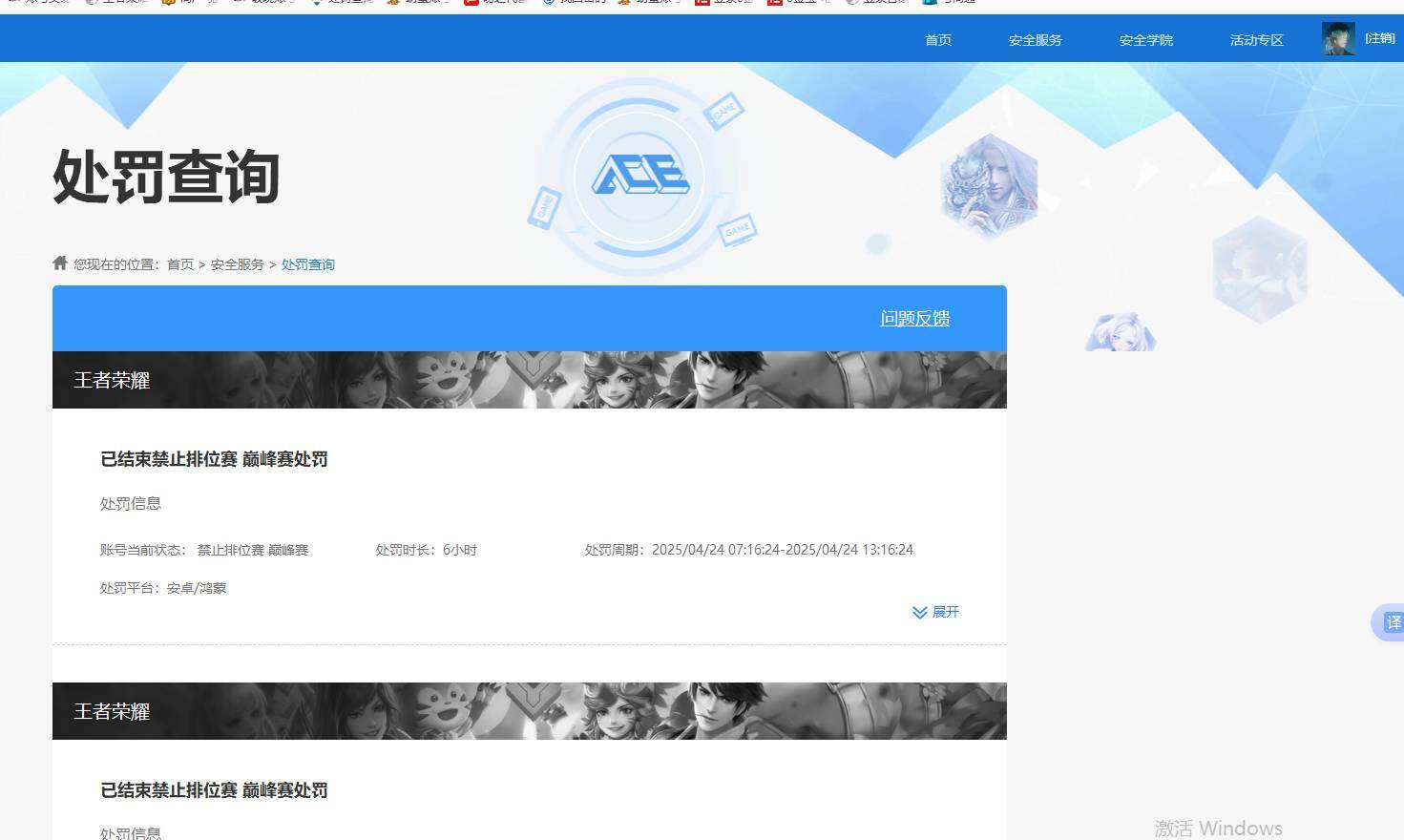Click the 译 translate icon on the right edge
Image resolution: width=1404 pixels, height=840 pixels.
[x=1393, y=622]
